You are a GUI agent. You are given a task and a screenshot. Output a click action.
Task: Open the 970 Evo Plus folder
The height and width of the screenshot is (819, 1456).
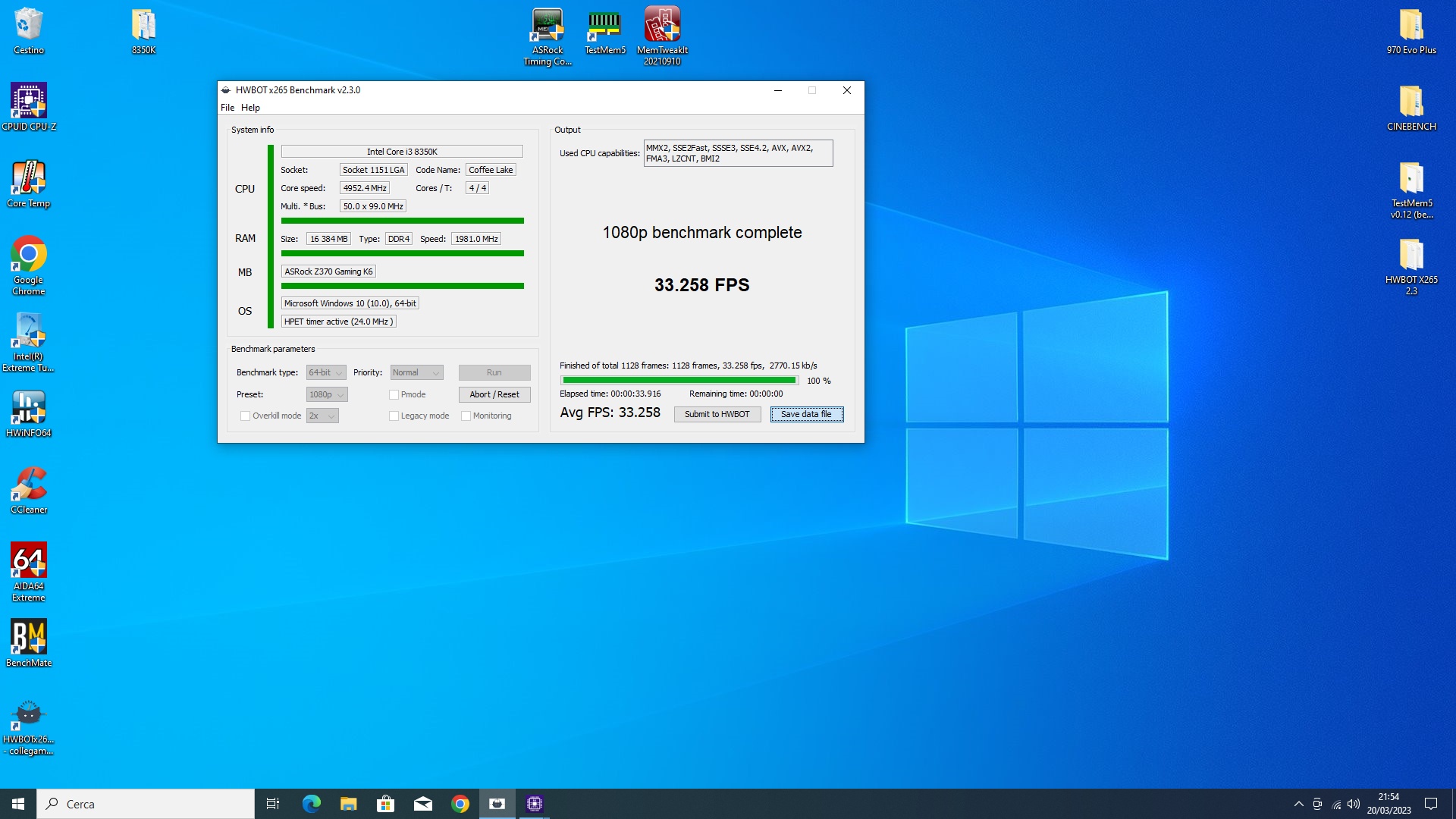(1411, 30)
